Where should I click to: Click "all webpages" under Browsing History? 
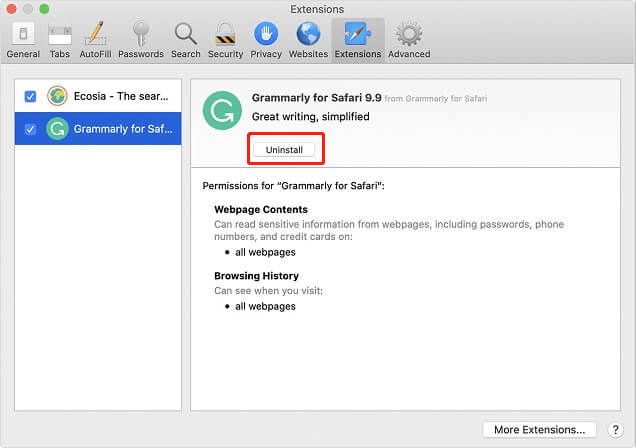click(x=265, y=306)
